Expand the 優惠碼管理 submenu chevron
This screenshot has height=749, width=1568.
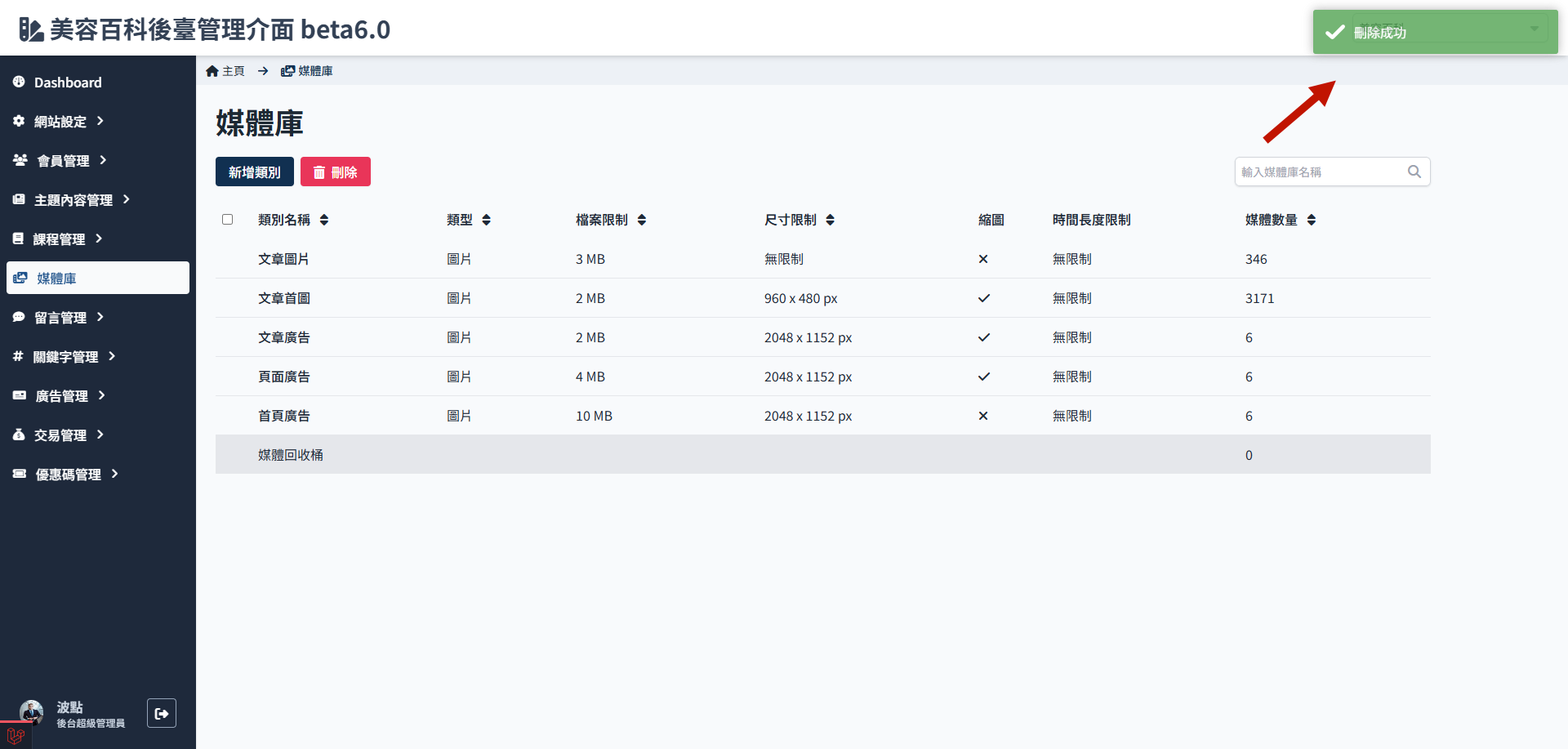pos(115,474)
